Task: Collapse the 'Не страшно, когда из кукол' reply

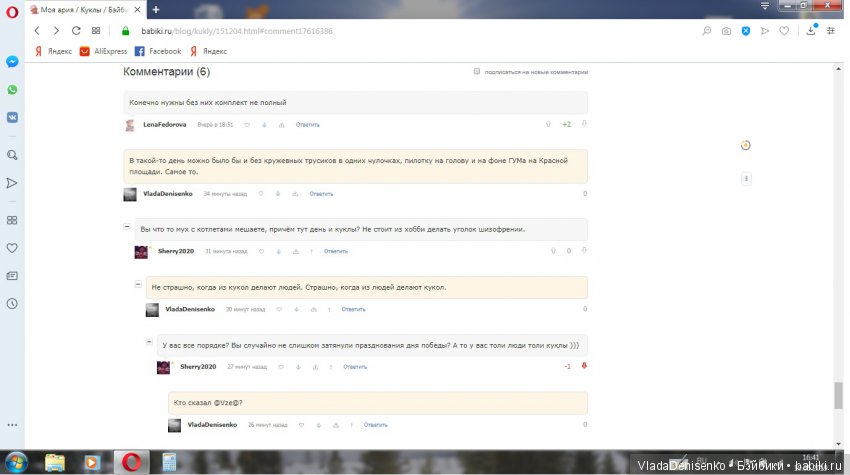Action: pyautogui.click(x=138, y=286)
